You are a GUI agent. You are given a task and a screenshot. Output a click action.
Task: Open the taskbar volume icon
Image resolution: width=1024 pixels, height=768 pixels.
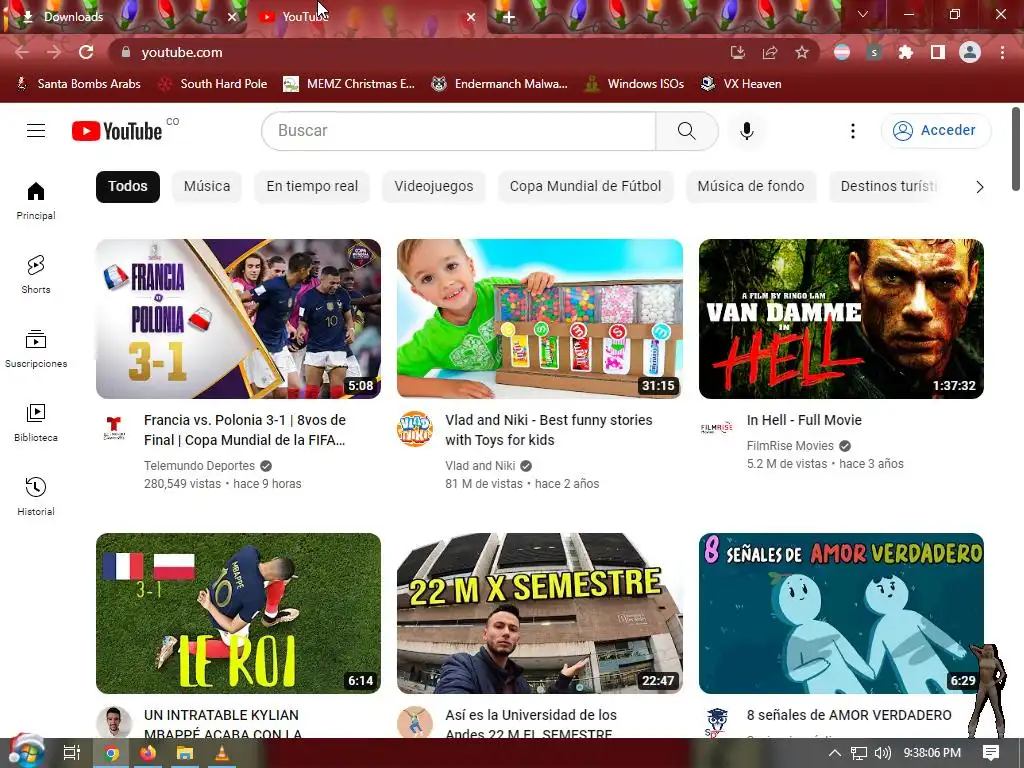coord(882,753)
